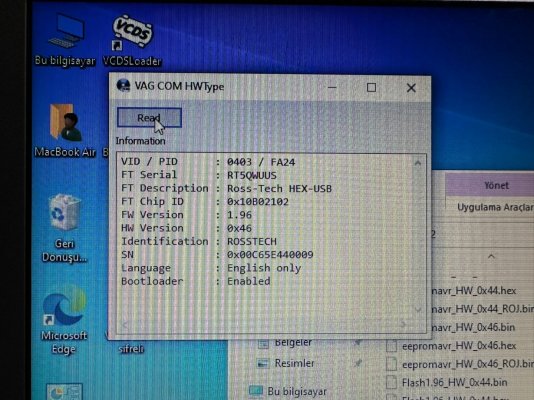Select the Flash1.96_HW_0x44.bin file icon
Image resolution: width=534 pixels, height=400 pixels.
pos(392,382)
